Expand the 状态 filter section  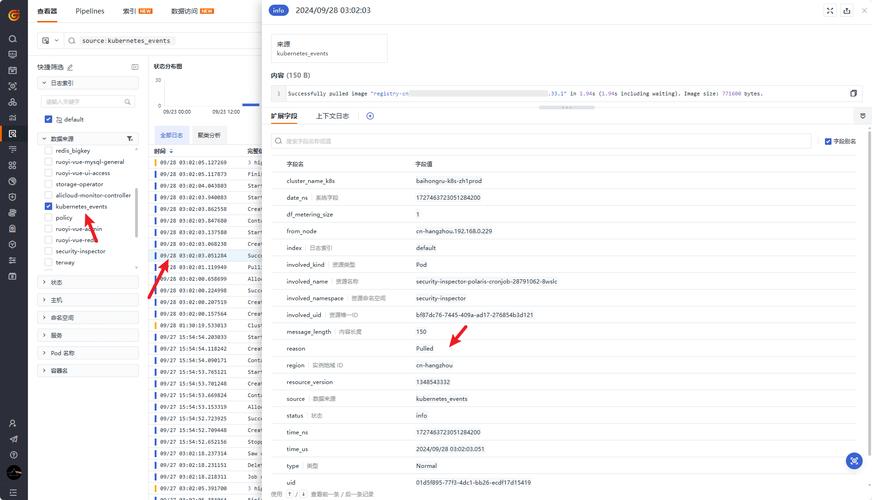click(x=56, y=282)
